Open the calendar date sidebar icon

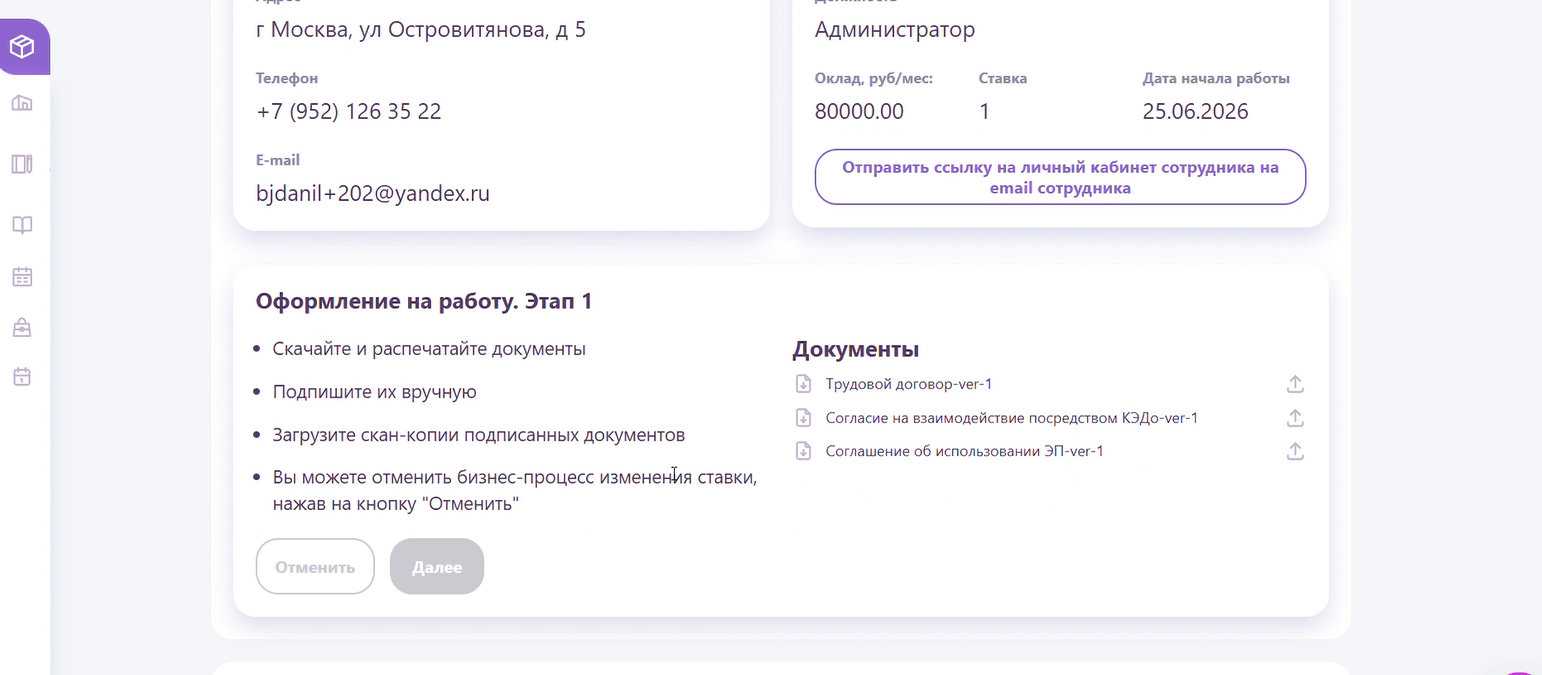coord(22,377)
